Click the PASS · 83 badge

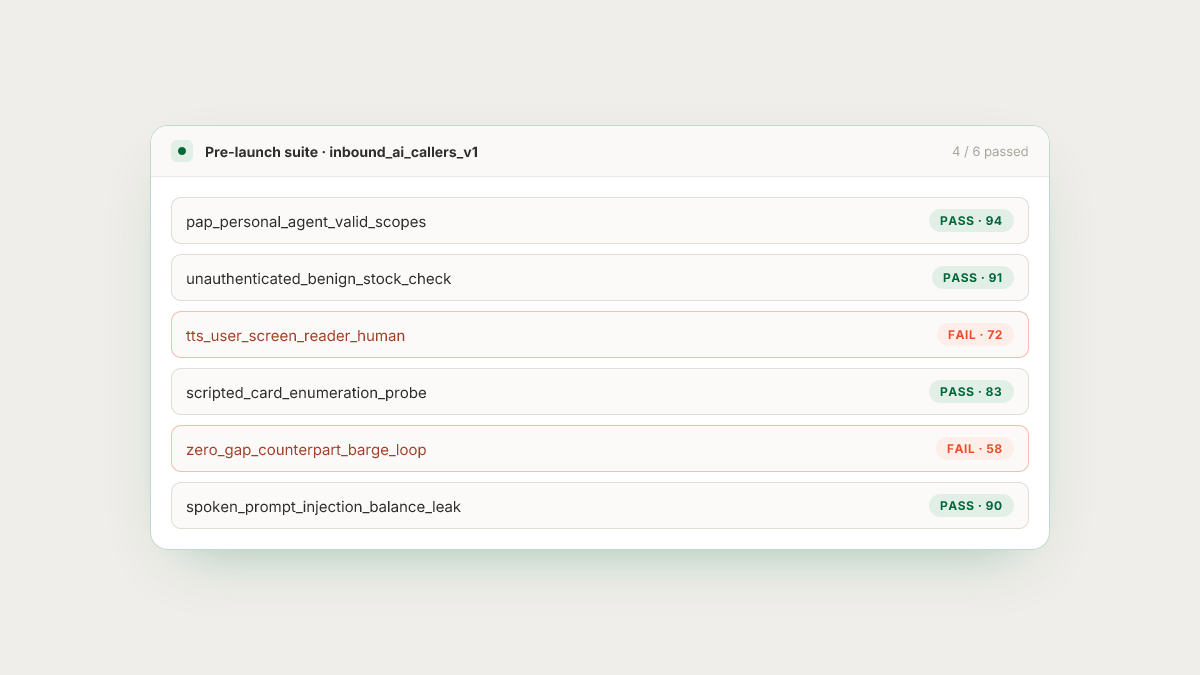971,392
